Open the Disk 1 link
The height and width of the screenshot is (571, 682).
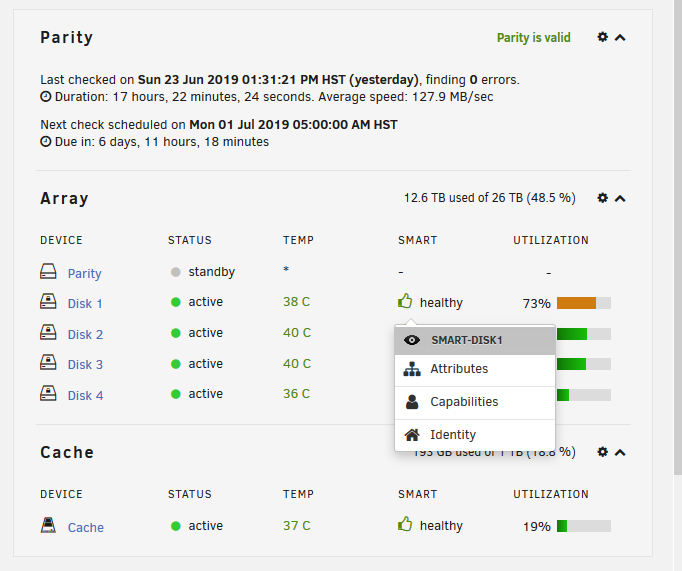(x=85, y=304)
